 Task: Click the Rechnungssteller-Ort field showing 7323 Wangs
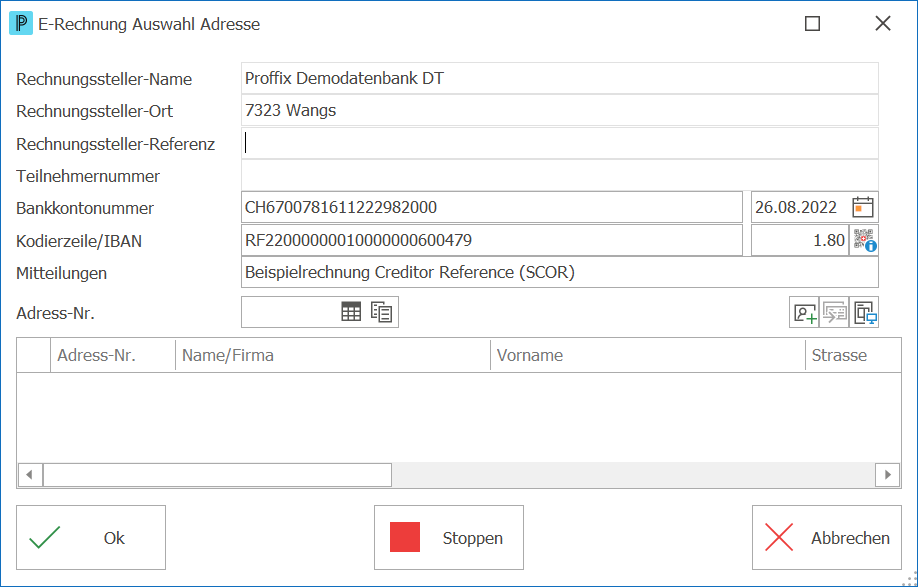pos(560,111)
